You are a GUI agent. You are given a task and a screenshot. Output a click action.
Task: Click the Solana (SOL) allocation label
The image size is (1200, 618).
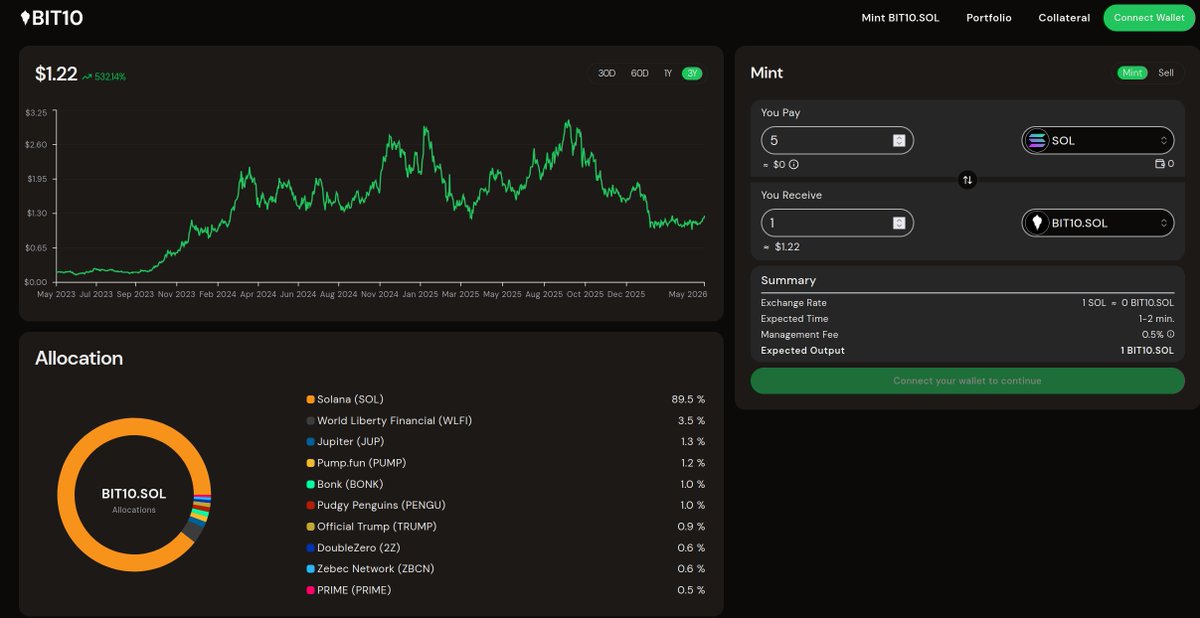click(350, 399)
